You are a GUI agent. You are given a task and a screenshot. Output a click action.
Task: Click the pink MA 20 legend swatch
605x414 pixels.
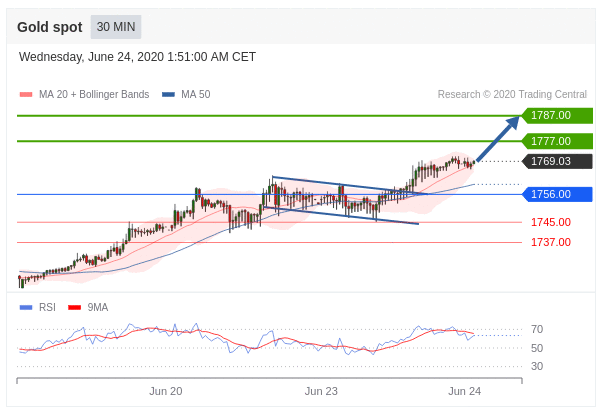pos(26,95)
